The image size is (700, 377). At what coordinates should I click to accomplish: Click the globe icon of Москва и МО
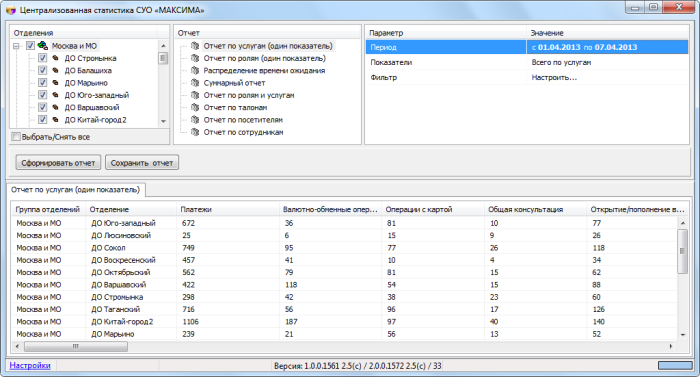[43, 46]
